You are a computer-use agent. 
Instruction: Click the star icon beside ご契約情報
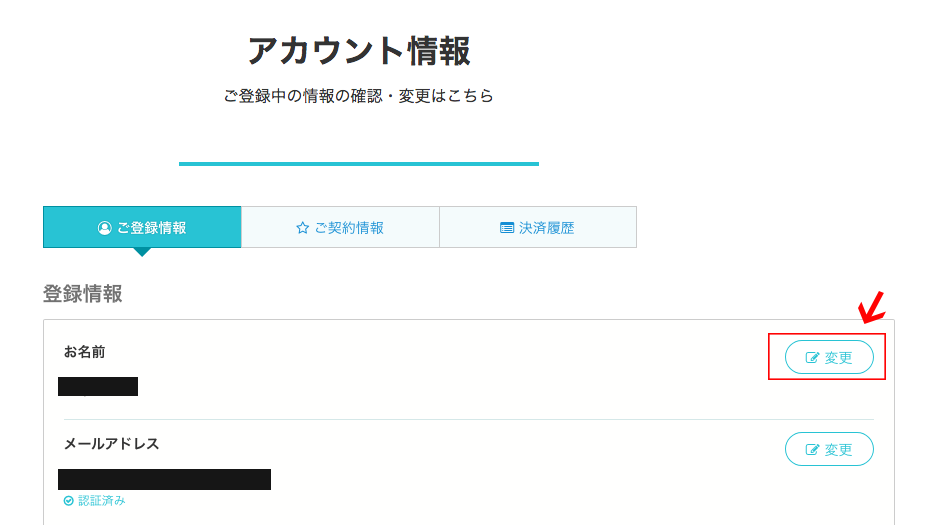click(303, 228)
